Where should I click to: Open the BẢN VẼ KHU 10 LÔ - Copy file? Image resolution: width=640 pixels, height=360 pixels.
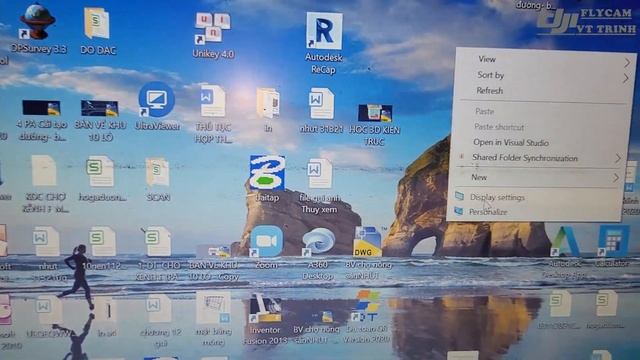pyautogui.click(x=213, y=251)
